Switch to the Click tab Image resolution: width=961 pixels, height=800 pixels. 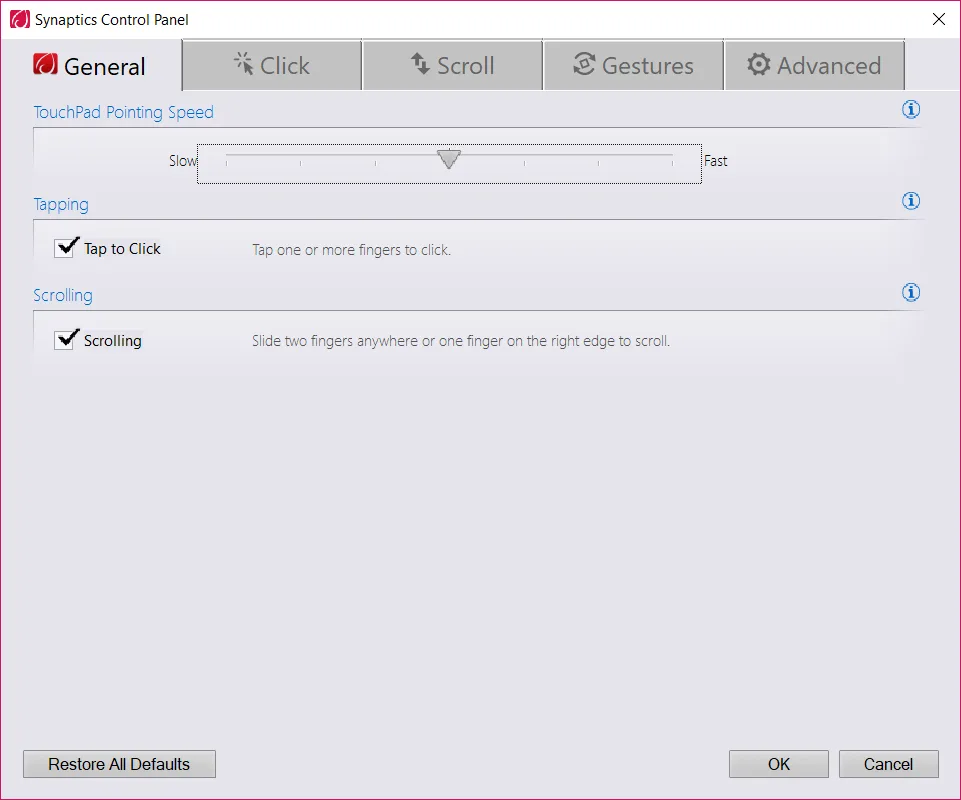click(x=272, y=65)
